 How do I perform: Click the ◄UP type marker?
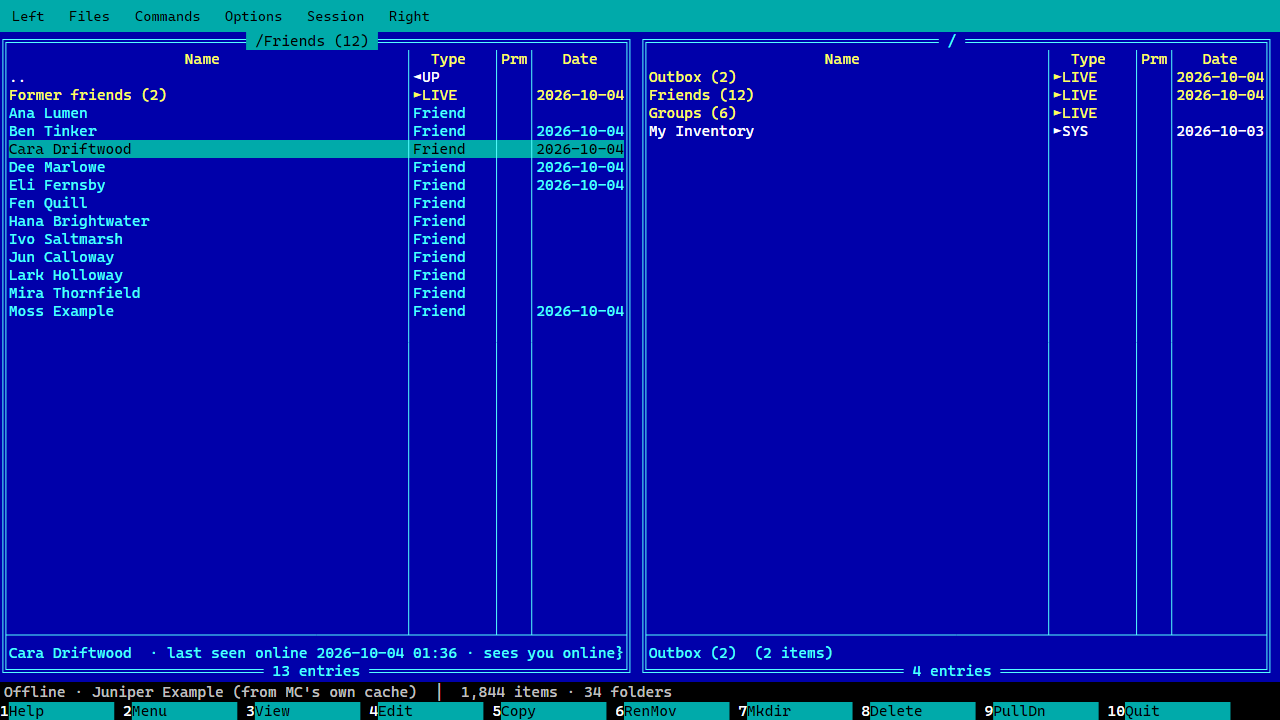click(426, 77)
